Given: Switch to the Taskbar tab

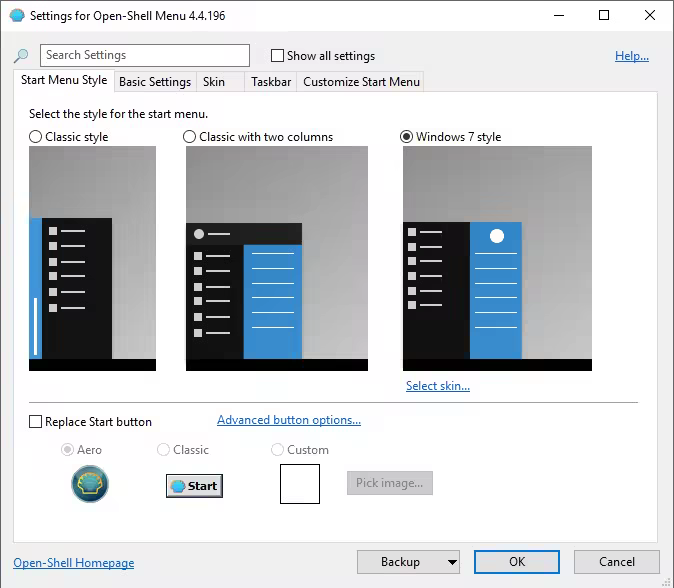Looking at the screenshot, I should pyautogui.click(x=271, y=82).
